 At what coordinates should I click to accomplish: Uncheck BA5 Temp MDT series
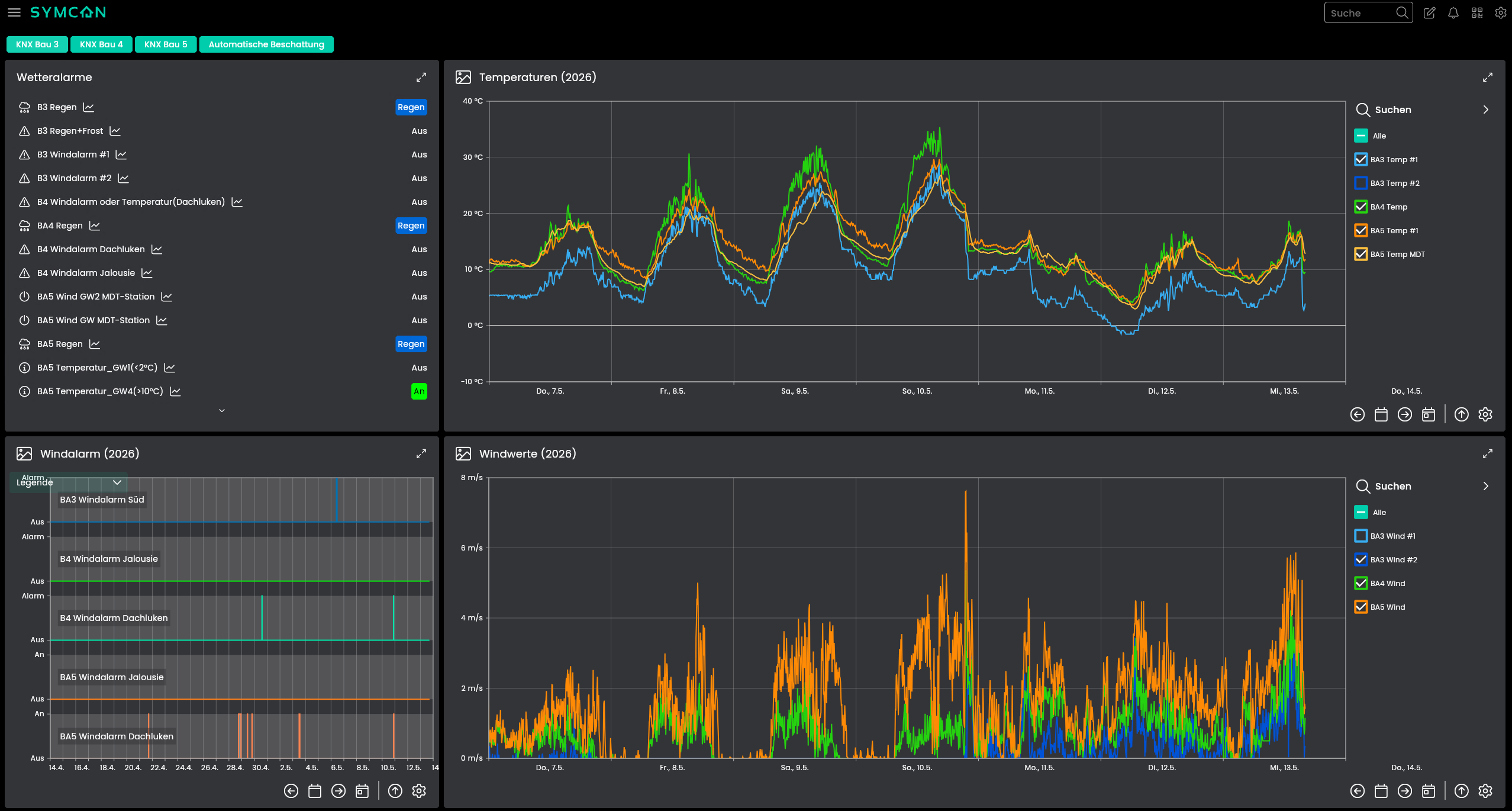pyautogui.click(x=1361, y=254)
